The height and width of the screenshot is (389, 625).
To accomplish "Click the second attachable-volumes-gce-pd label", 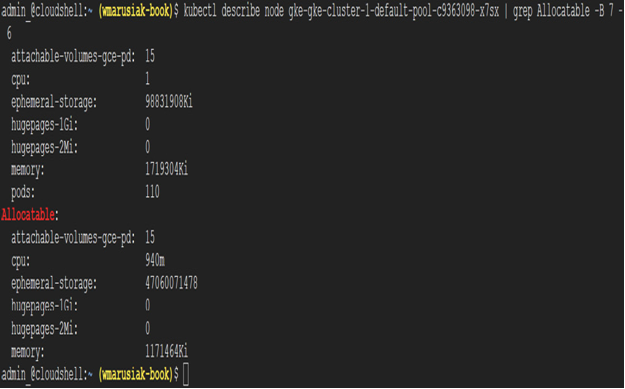I will click(x=73, y=238).
